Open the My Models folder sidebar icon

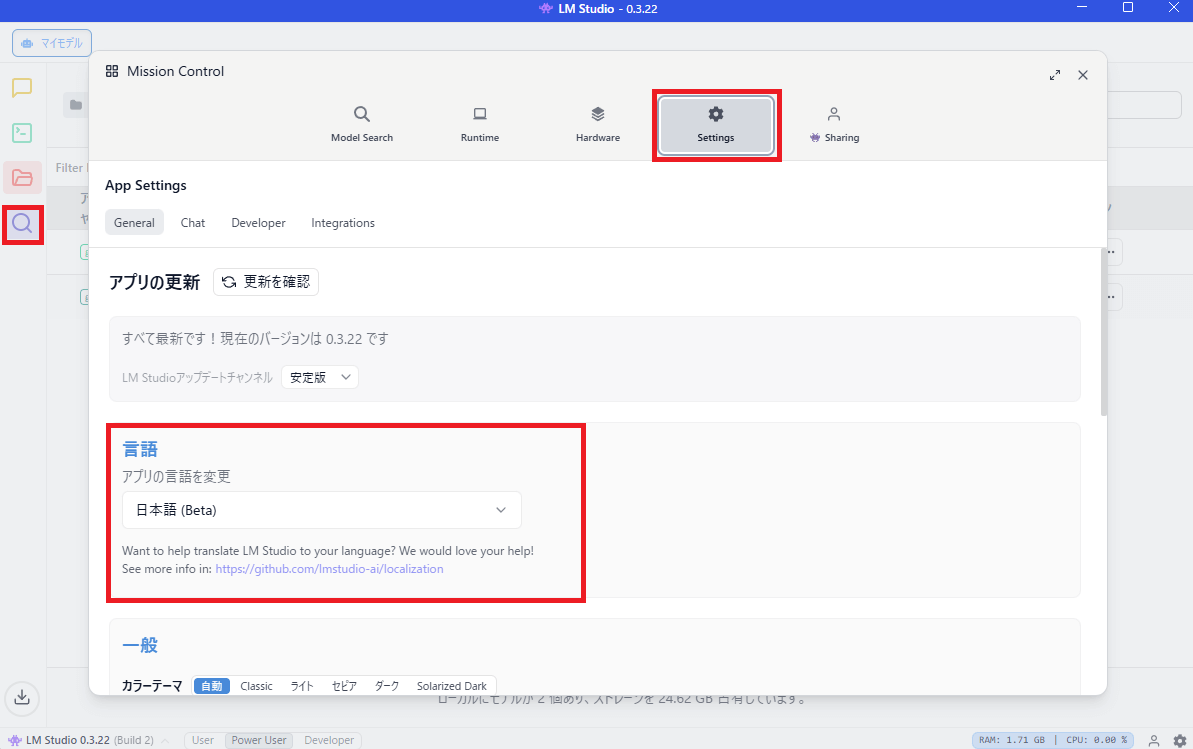[x=22, y=178]
